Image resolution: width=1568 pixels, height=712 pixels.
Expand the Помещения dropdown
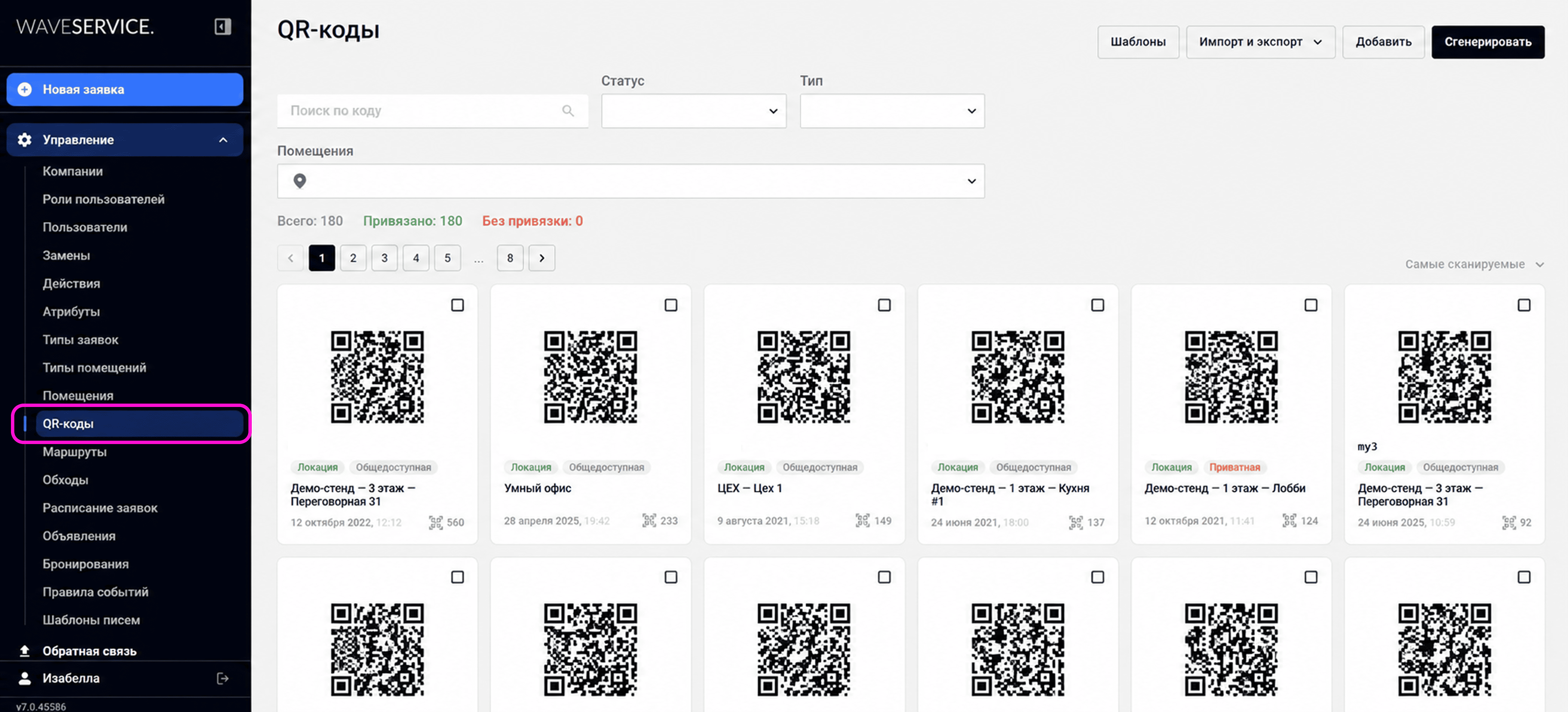click(x=631, y=181)
